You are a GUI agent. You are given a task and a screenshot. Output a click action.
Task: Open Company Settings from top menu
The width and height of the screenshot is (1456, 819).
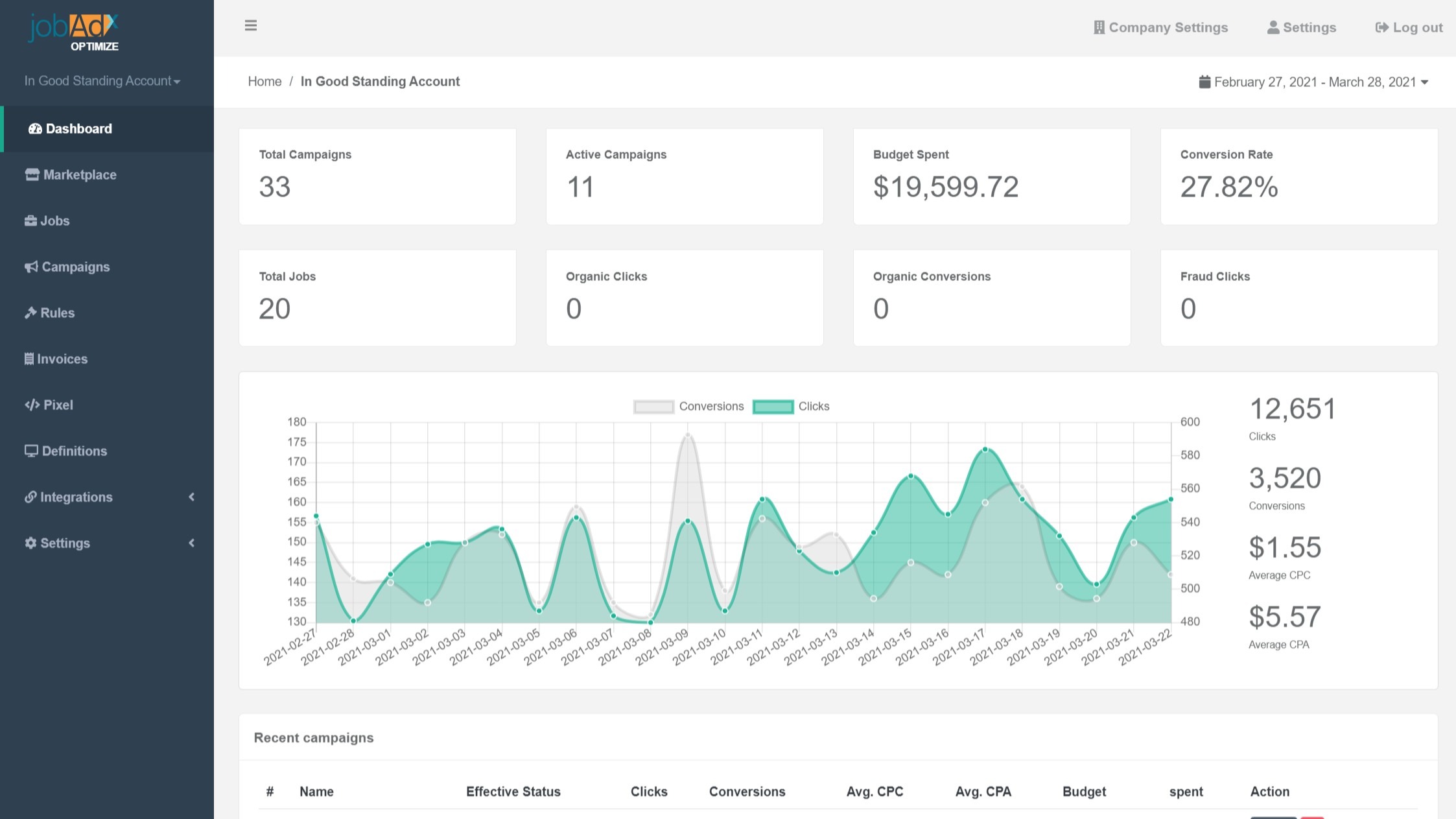pyautogui.click(x=1159, y=27)
